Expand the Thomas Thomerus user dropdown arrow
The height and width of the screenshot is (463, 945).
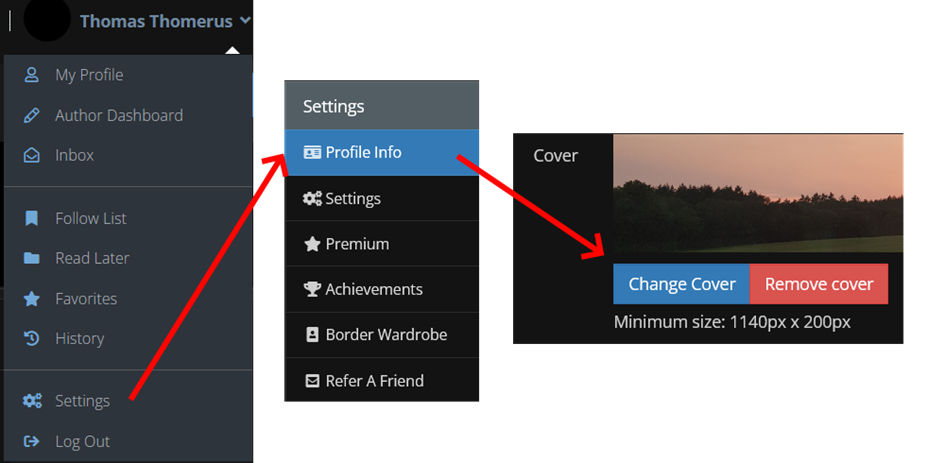pos(245,20)
